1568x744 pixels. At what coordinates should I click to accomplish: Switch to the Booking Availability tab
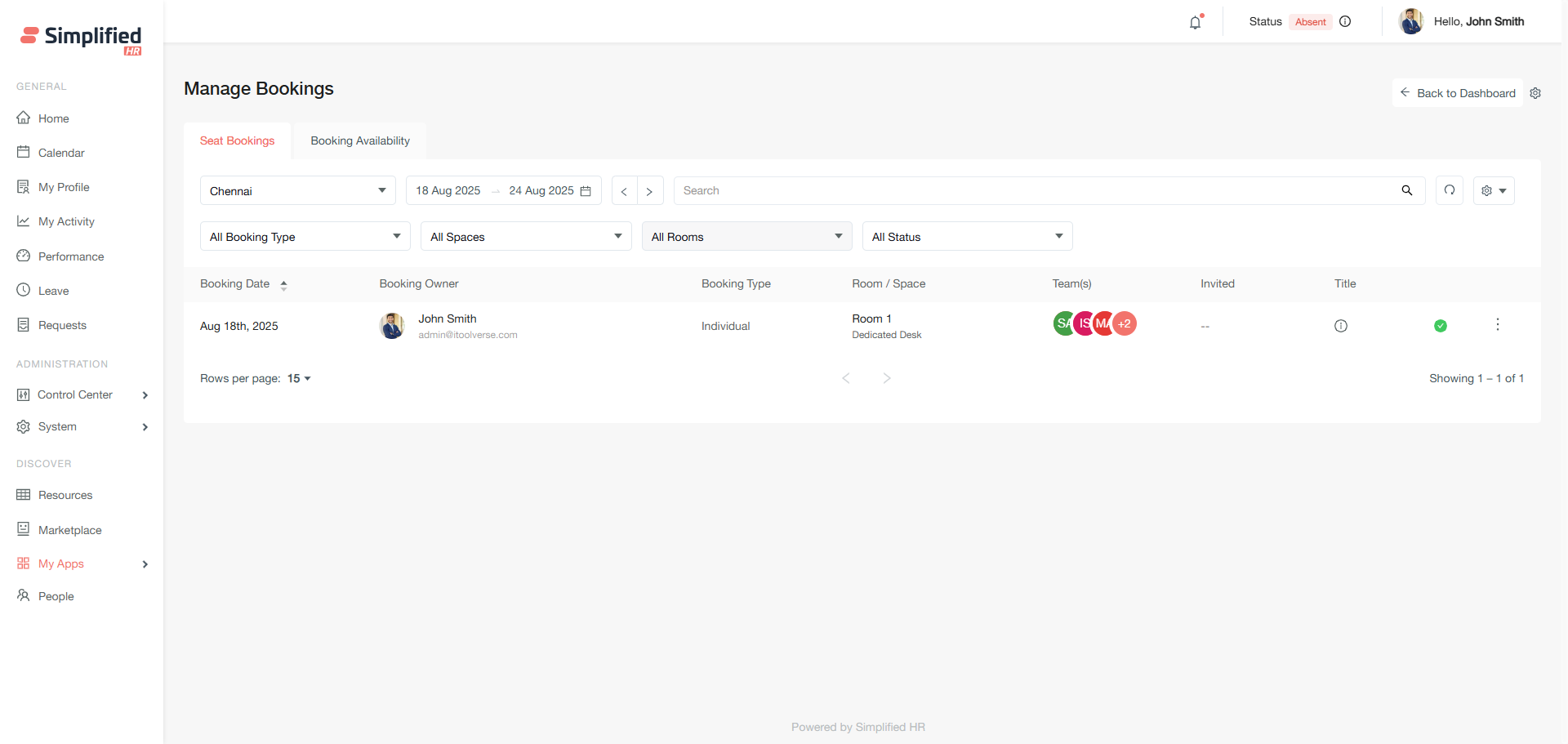coord(360,141)
